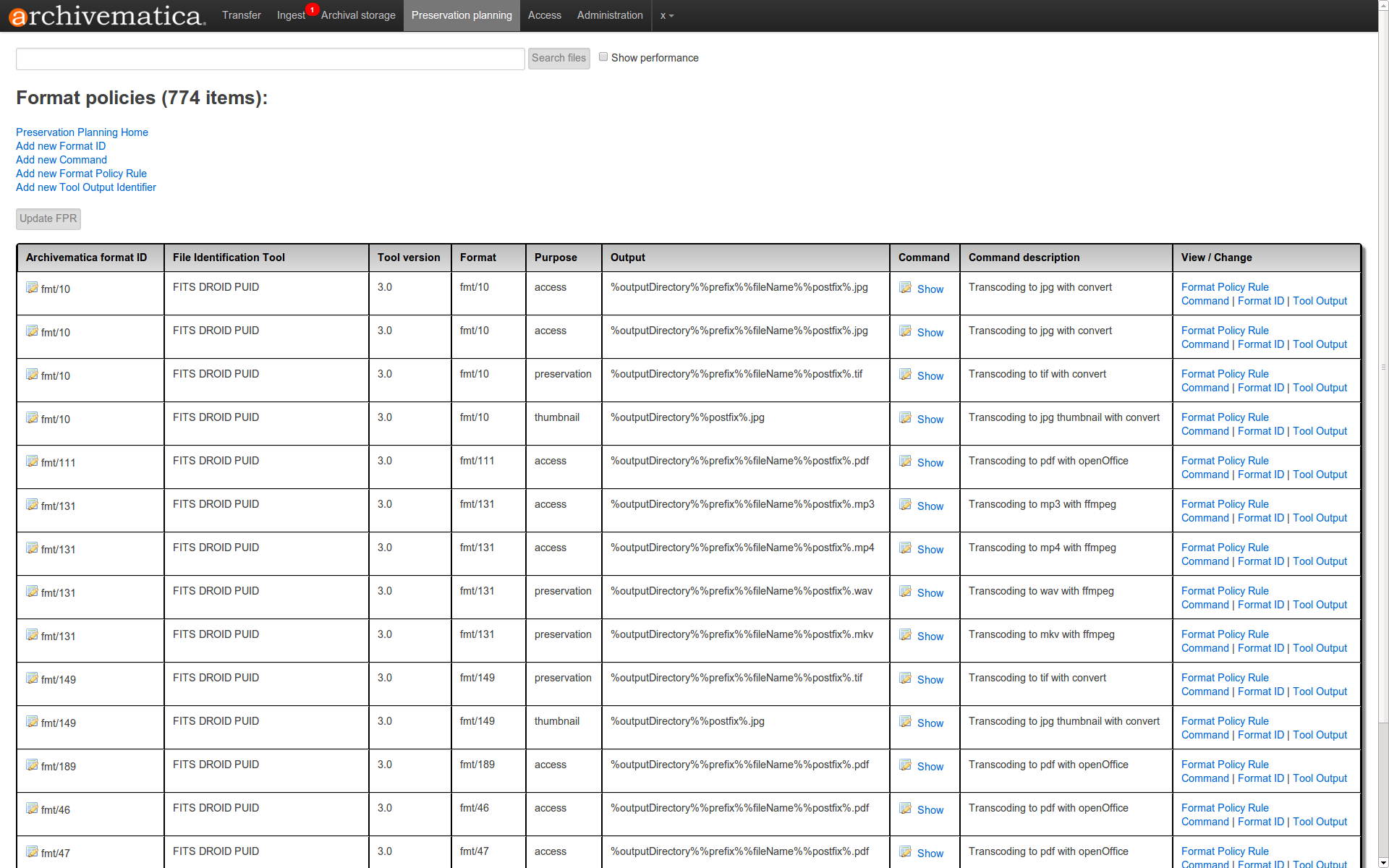This screenshot has height=868, width=1389.
Task: Click command icon in mp3 ffmpeg row
Action: [x=905, y=505]
